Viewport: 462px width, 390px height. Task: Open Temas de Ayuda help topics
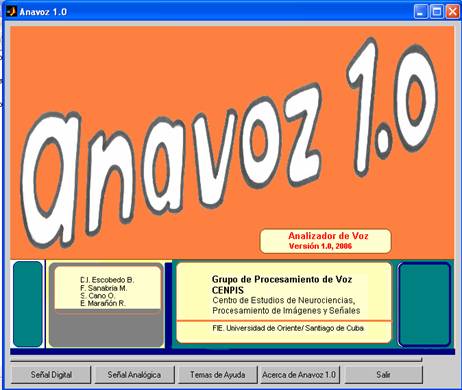pyautogui.click(x=218, y=375)
